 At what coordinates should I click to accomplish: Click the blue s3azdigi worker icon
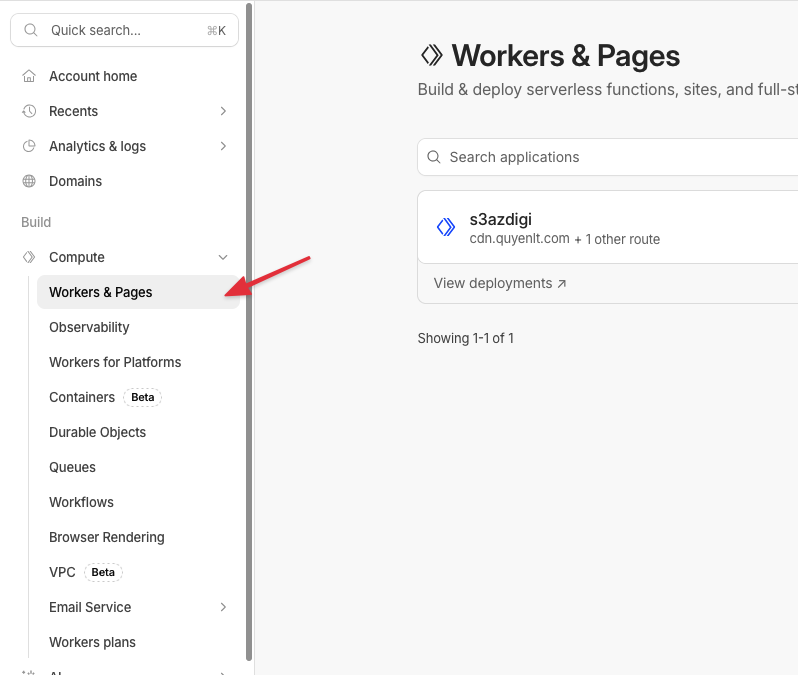click(446, 227)
